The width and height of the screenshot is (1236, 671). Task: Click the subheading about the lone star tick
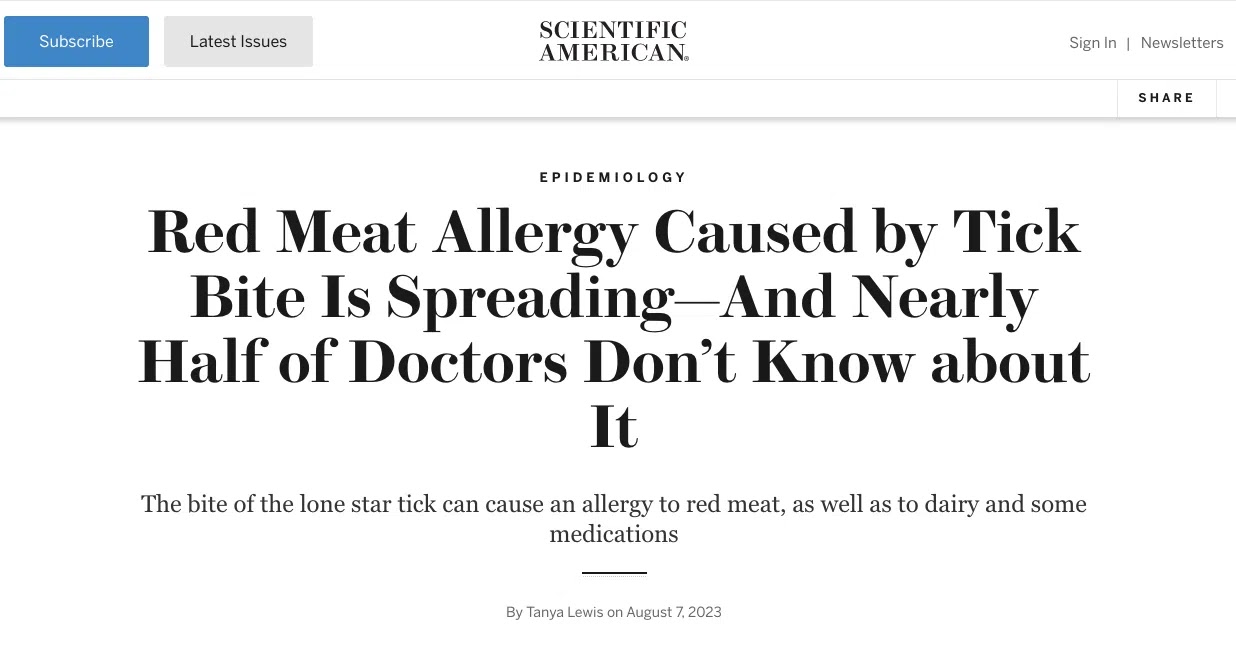(614, 504)
